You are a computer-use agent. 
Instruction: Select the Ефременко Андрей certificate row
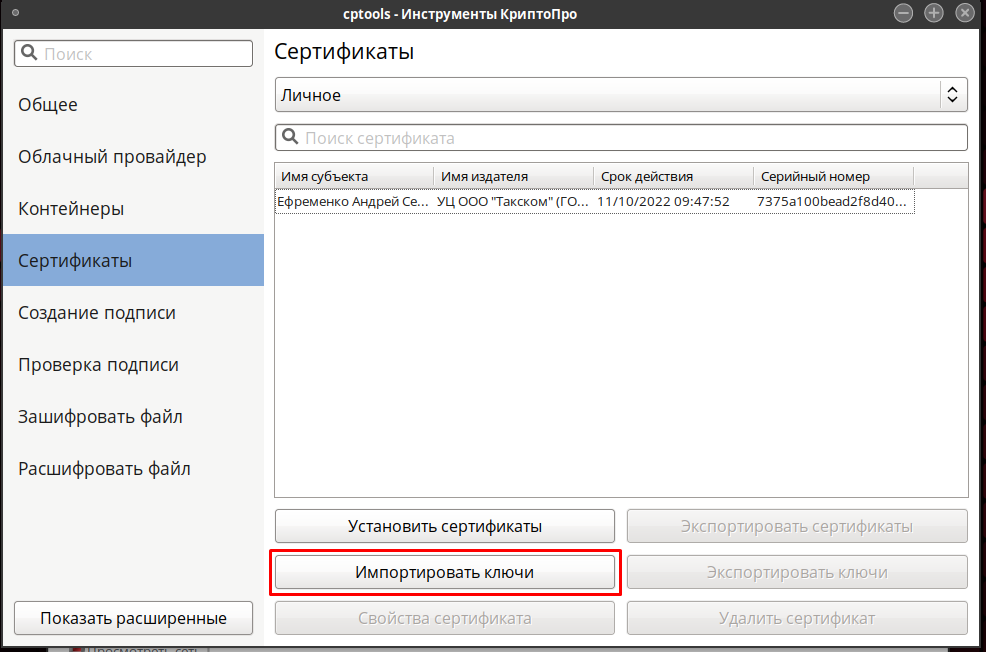click(x=595, y=202)
